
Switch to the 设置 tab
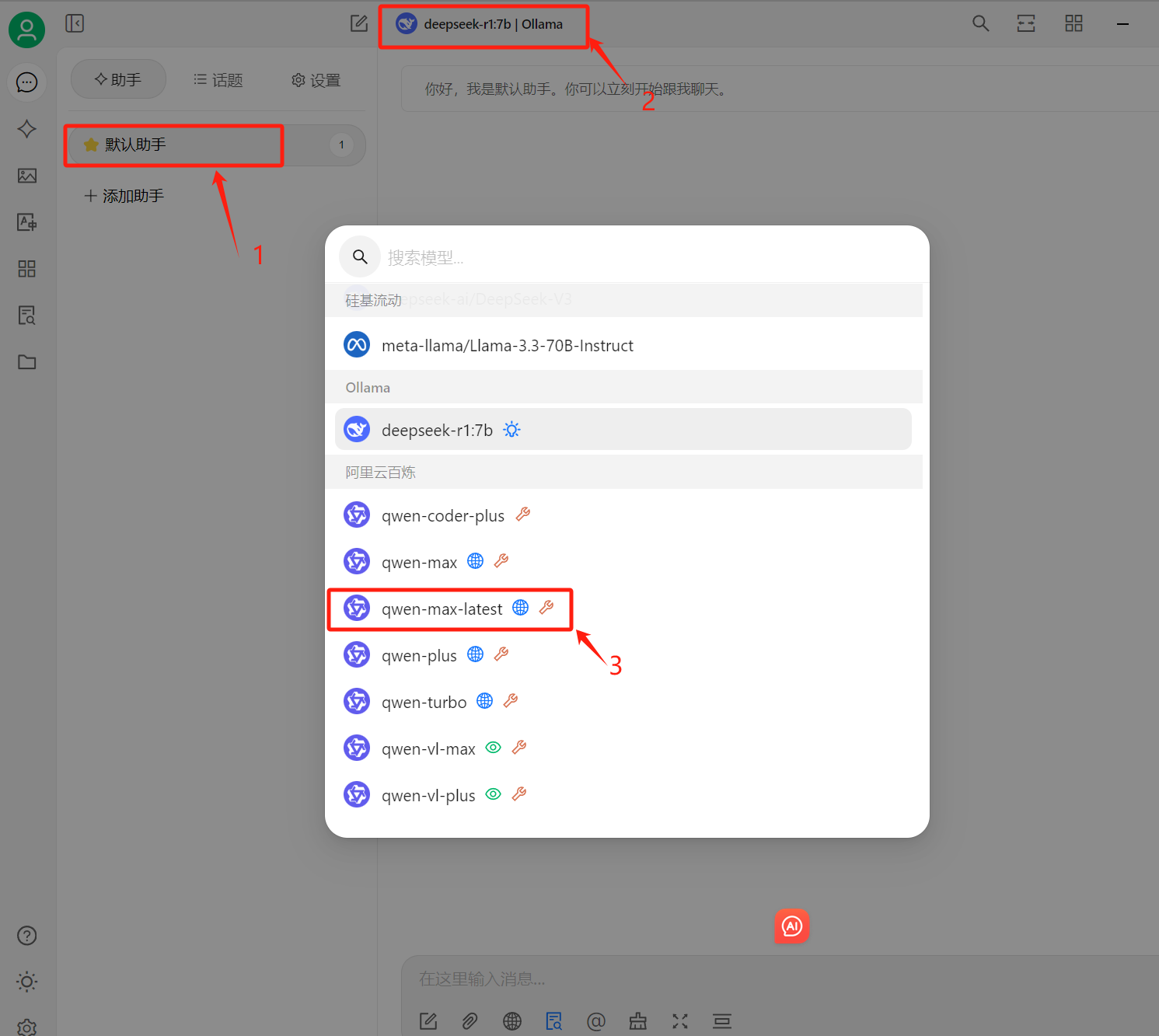click(x=316, y=79)
